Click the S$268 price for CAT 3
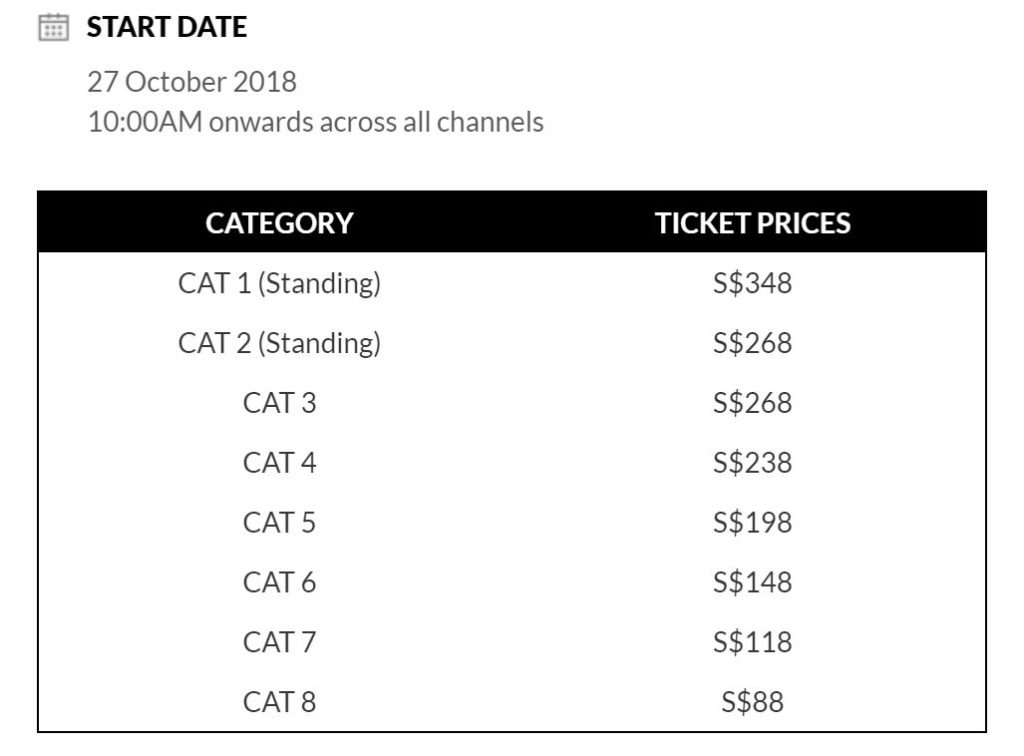 [752, 403]
